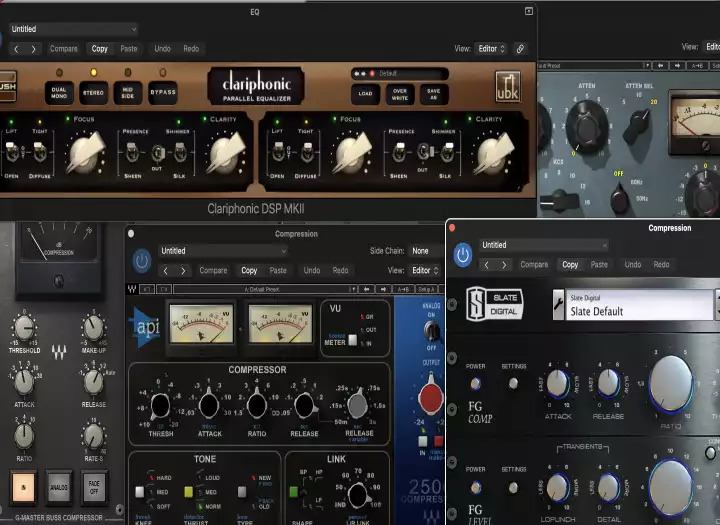Load previous Waves preset arrow in API plugin
Screen dimensions: 720x525
coord(366,289)
